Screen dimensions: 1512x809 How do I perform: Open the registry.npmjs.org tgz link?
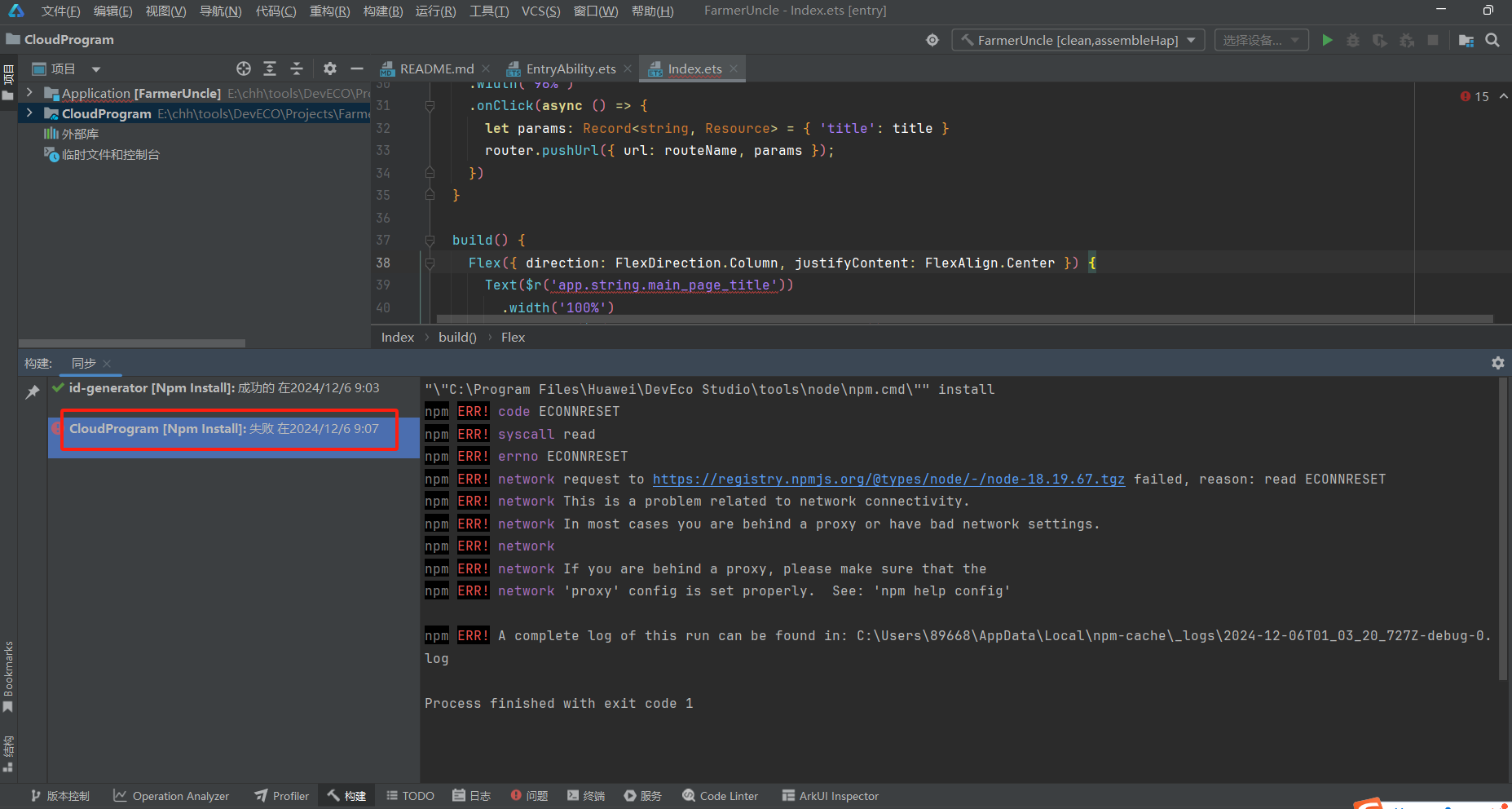click(888, 480)
